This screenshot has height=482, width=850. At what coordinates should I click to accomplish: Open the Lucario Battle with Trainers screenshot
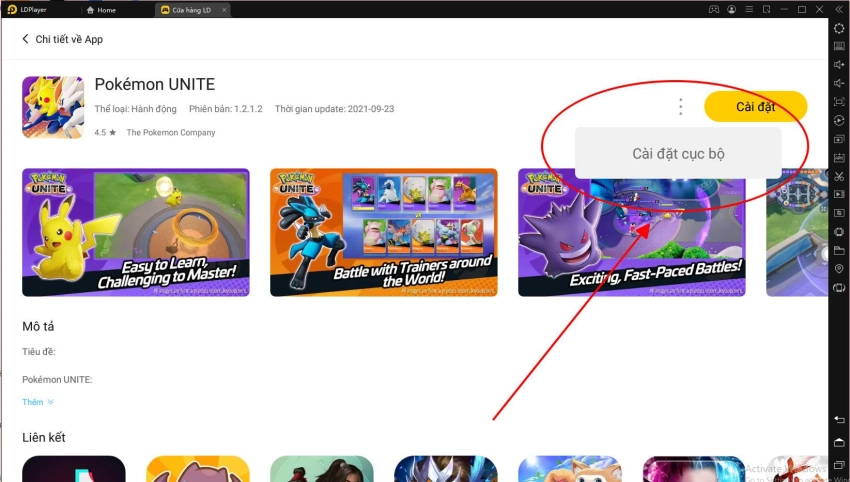pyautogui.click(x=384, y=233)
